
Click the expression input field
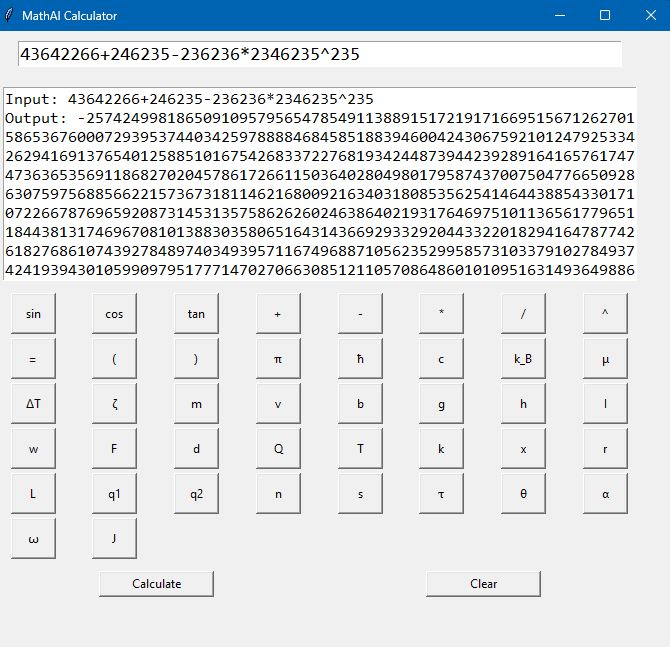click(x=320, y=55)
